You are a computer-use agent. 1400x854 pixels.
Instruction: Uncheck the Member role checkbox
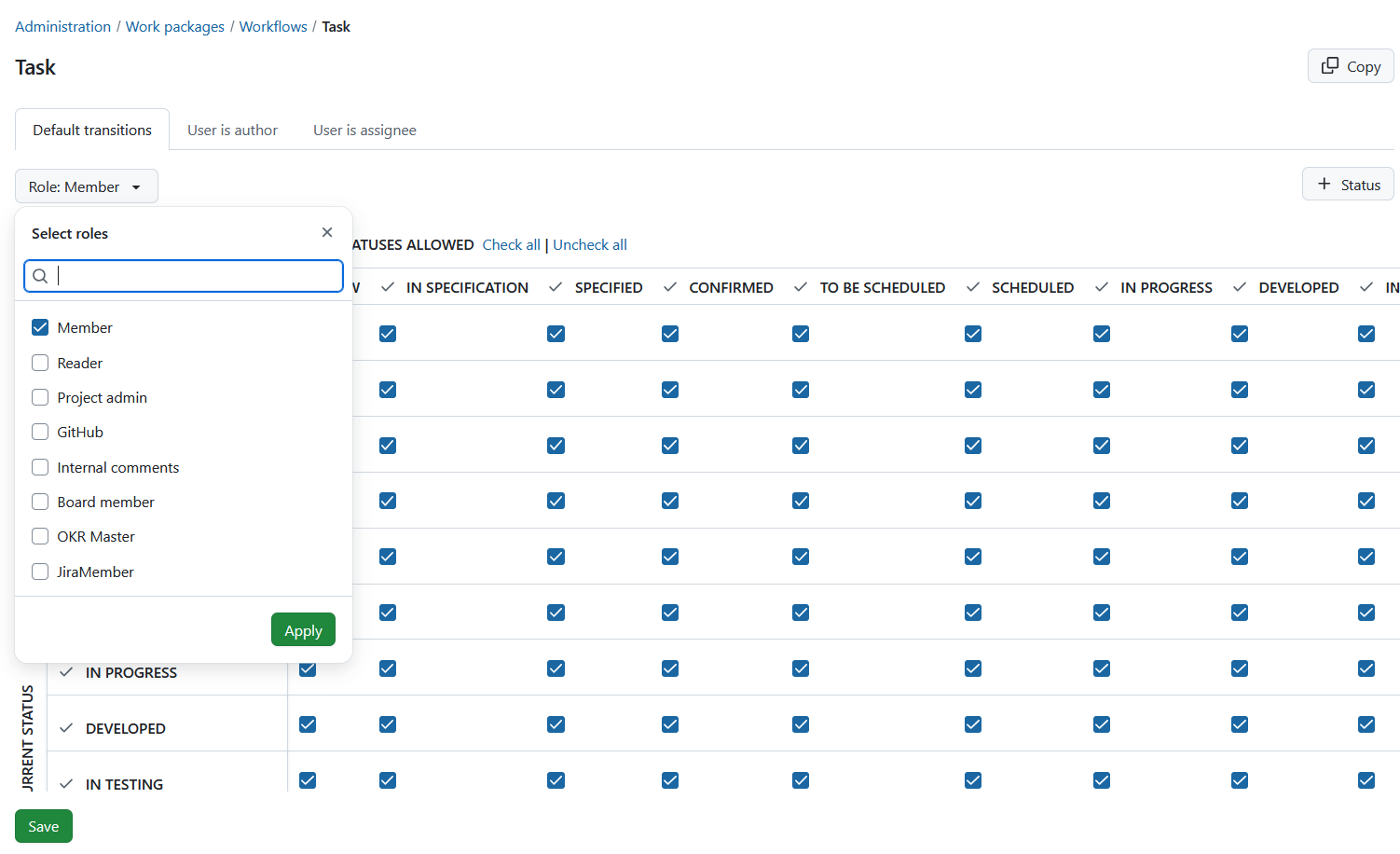coord(40,327)
